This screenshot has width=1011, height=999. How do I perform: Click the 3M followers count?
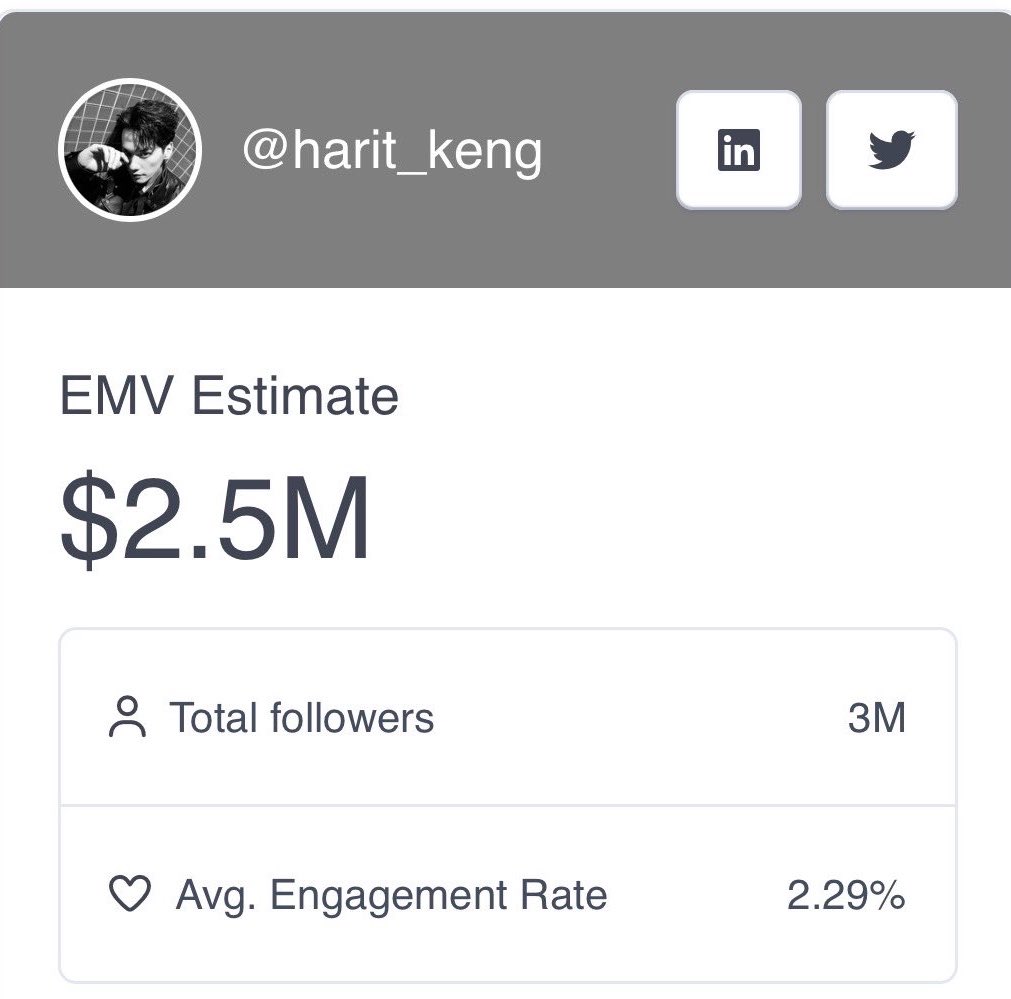pyautogui.click(x=877, y=717)
